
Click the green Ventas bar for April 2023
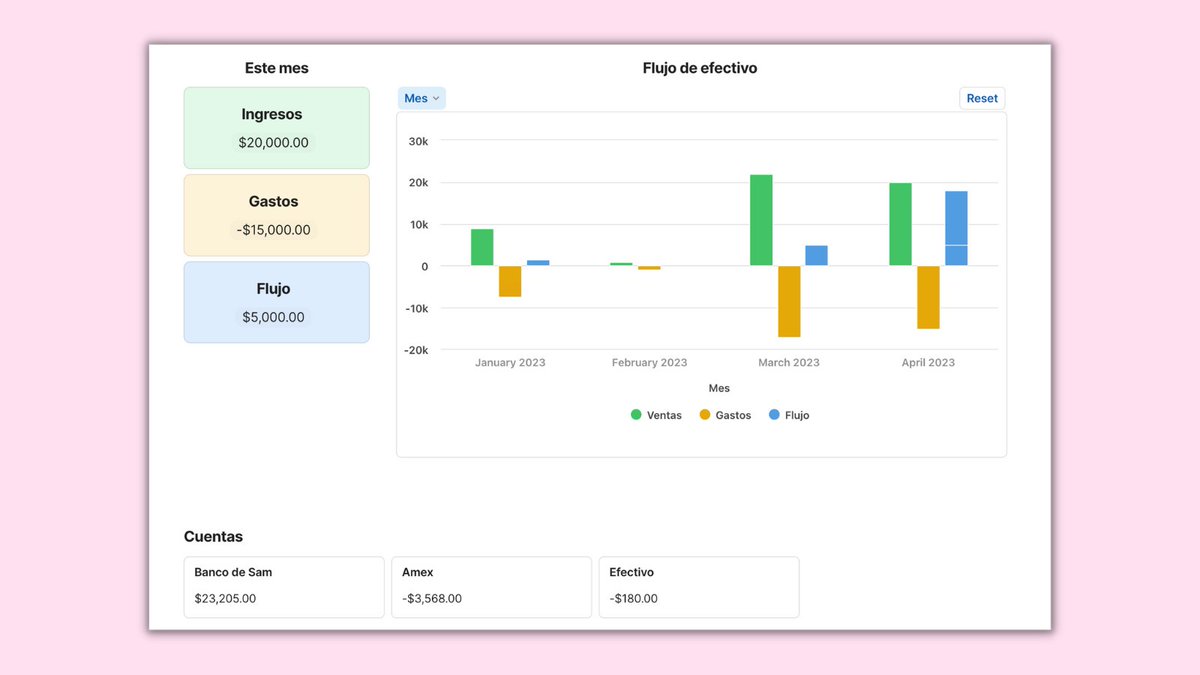tap(900, 224)
